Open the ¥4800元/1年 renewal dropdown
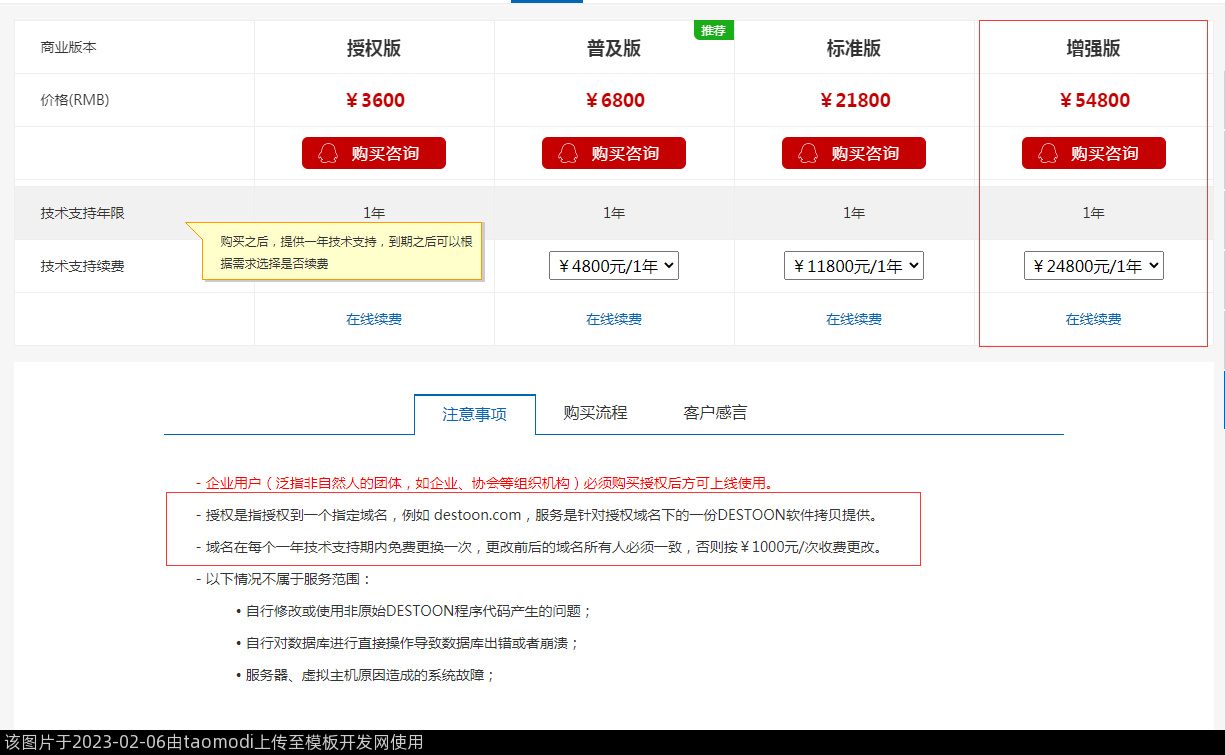This screenshot has width=1225, height=755. point(614,266)
